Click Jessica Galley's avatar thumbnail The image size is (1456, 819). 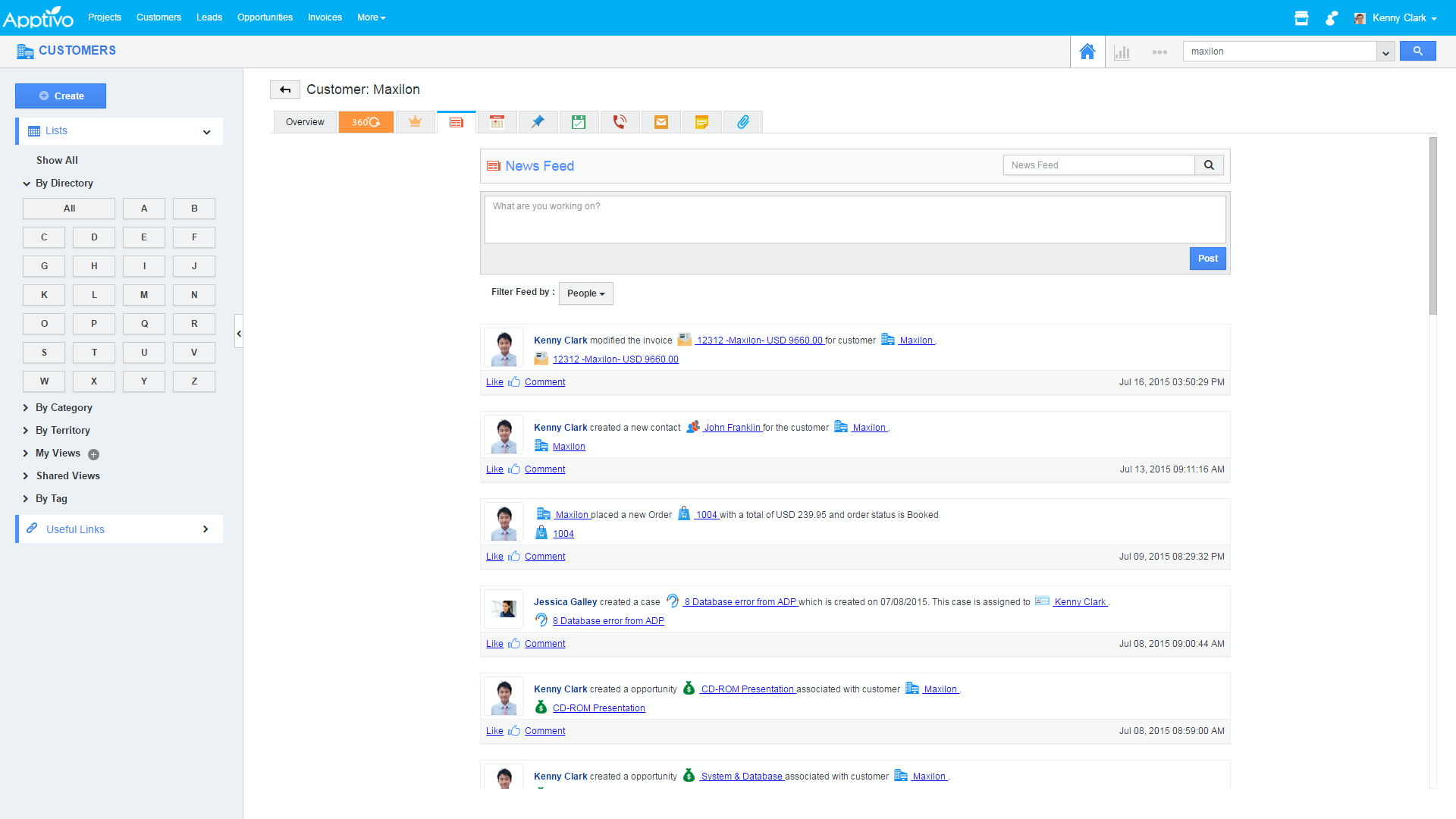pyautogui.click(x=504, y=608)
